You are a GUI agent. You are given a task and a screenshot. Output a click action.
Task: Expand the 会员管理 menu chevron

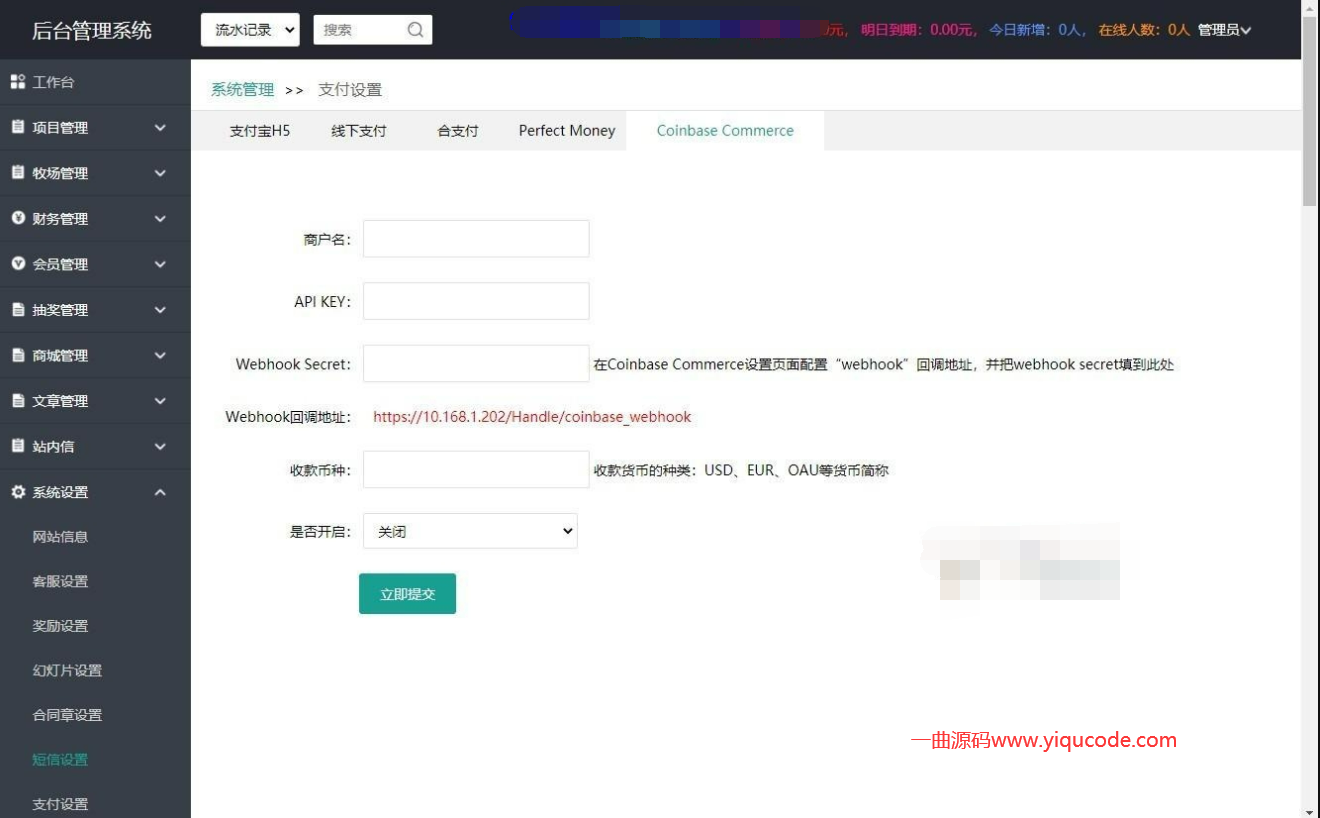[160, 264]
